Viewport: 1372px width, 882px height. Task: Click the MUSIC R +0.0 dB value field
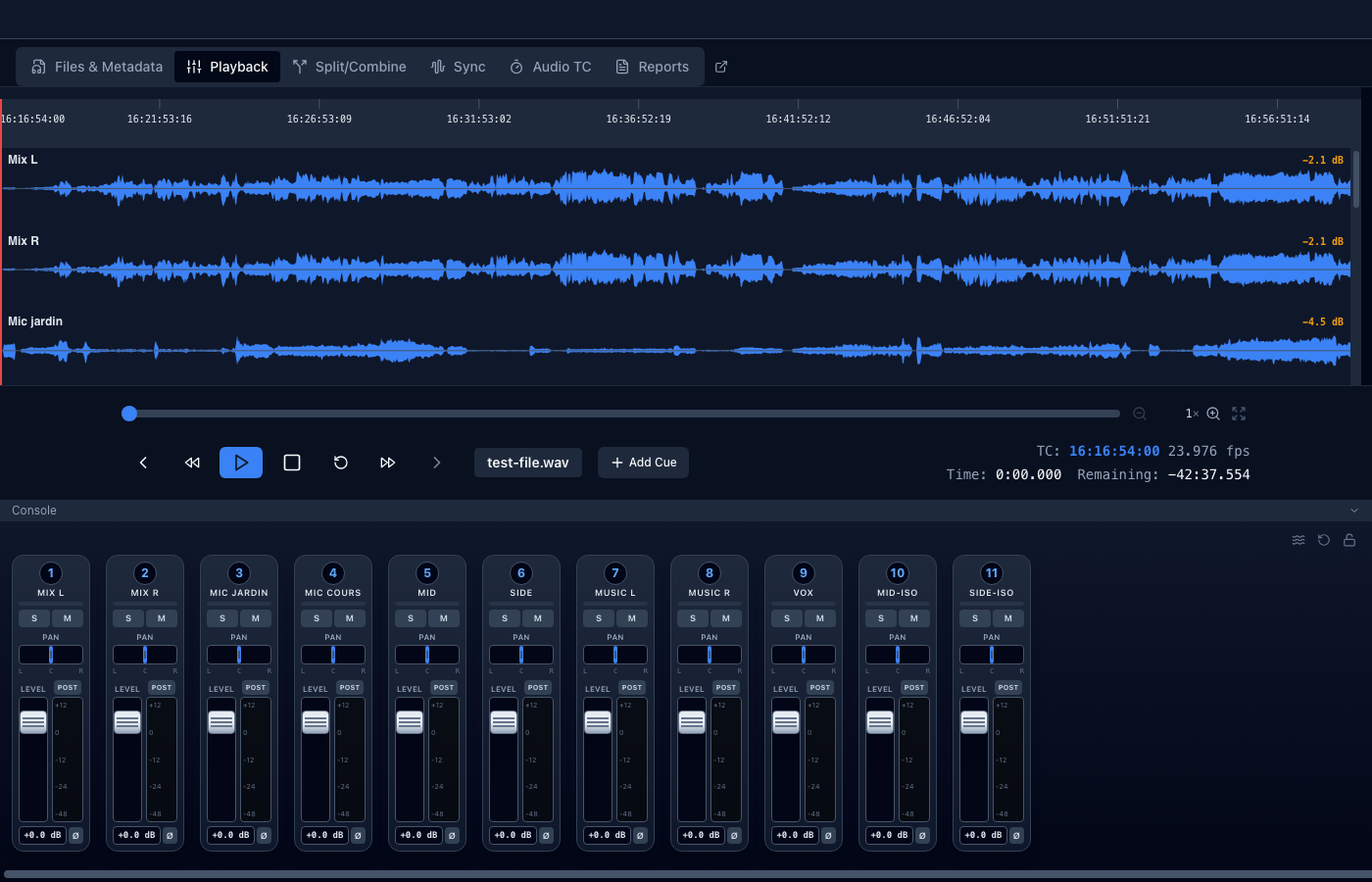(x=701, y=836)
